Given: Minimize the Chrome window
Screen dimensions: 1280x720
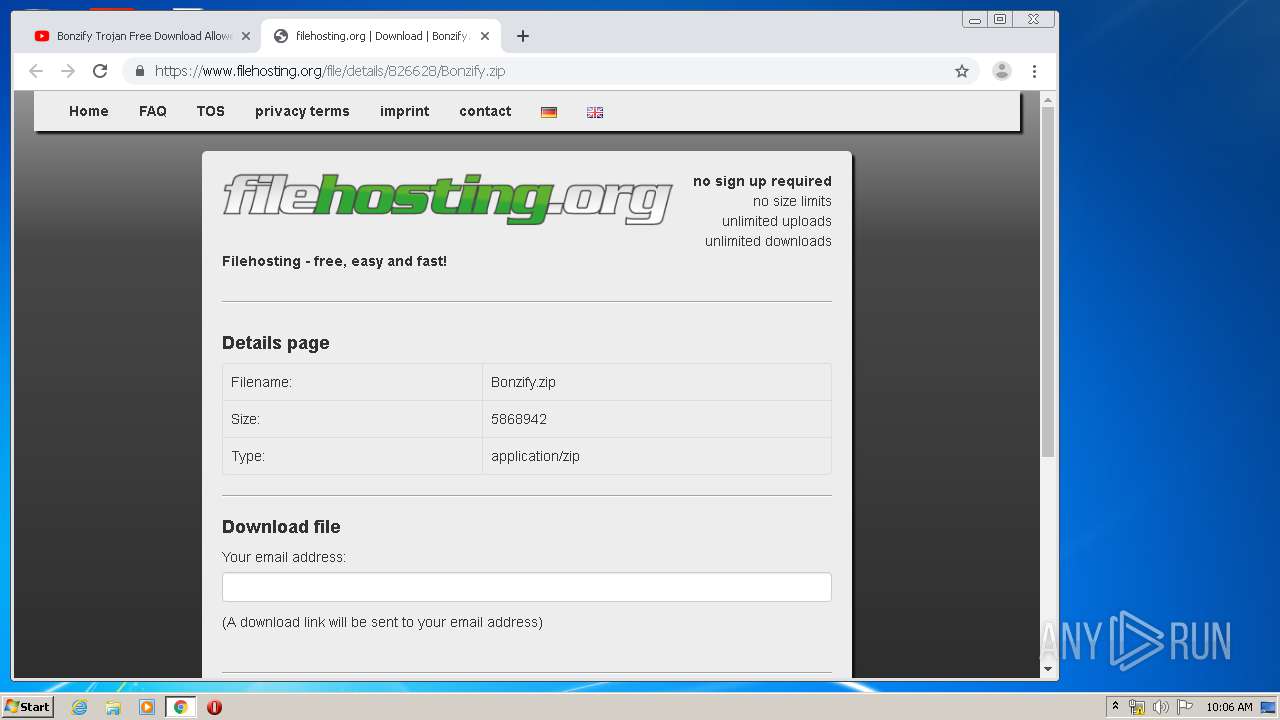Looking at the screenshot, I should [974, 19].
